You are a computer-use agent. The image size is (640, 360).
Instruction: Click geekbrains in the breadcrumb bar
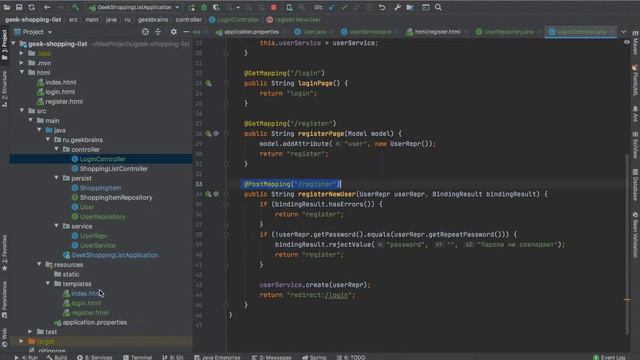pyautogui.click(x=153, y=20)
